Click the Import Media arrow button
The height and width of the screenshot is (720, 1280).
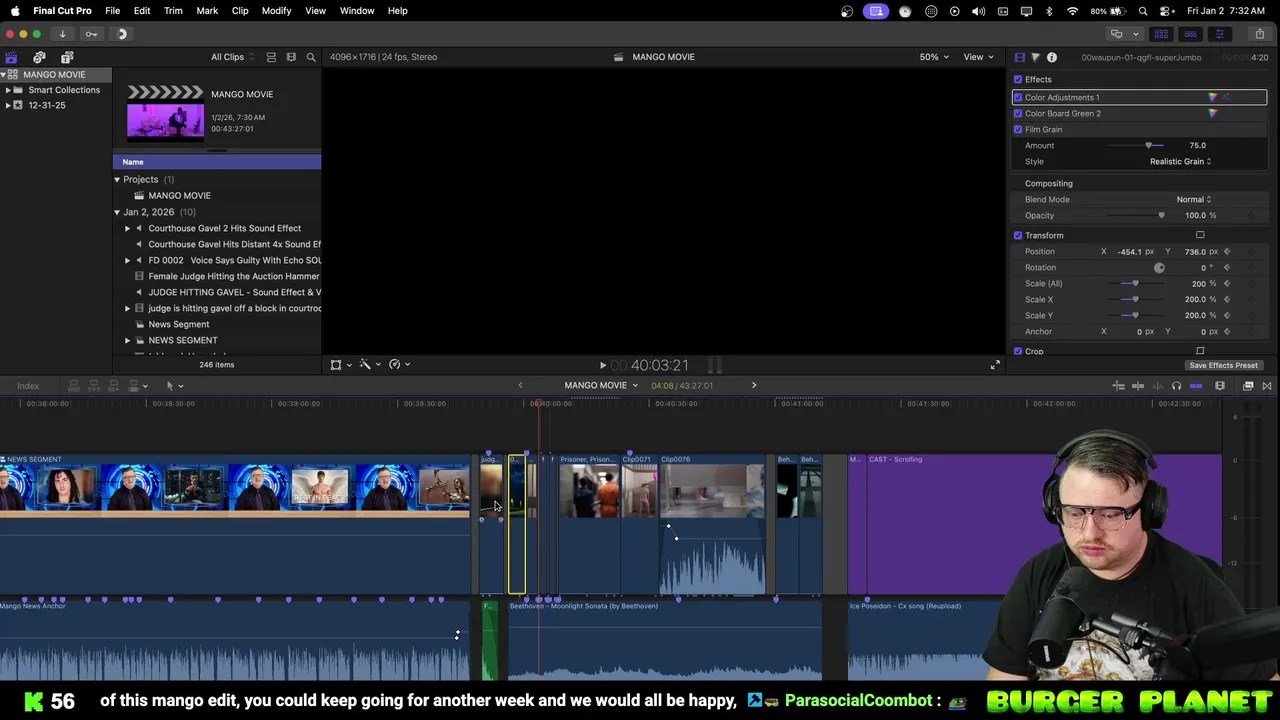[x=62, y=34]
